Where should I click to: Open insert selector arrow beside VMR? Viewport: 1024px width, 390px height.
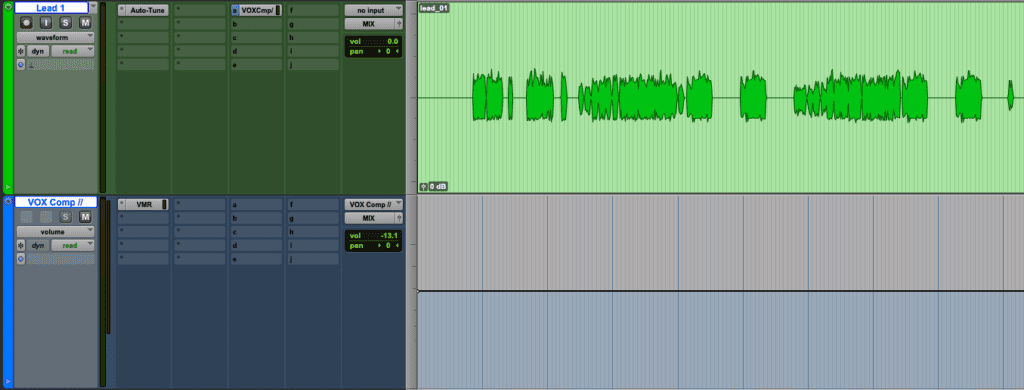click(121, 204)
